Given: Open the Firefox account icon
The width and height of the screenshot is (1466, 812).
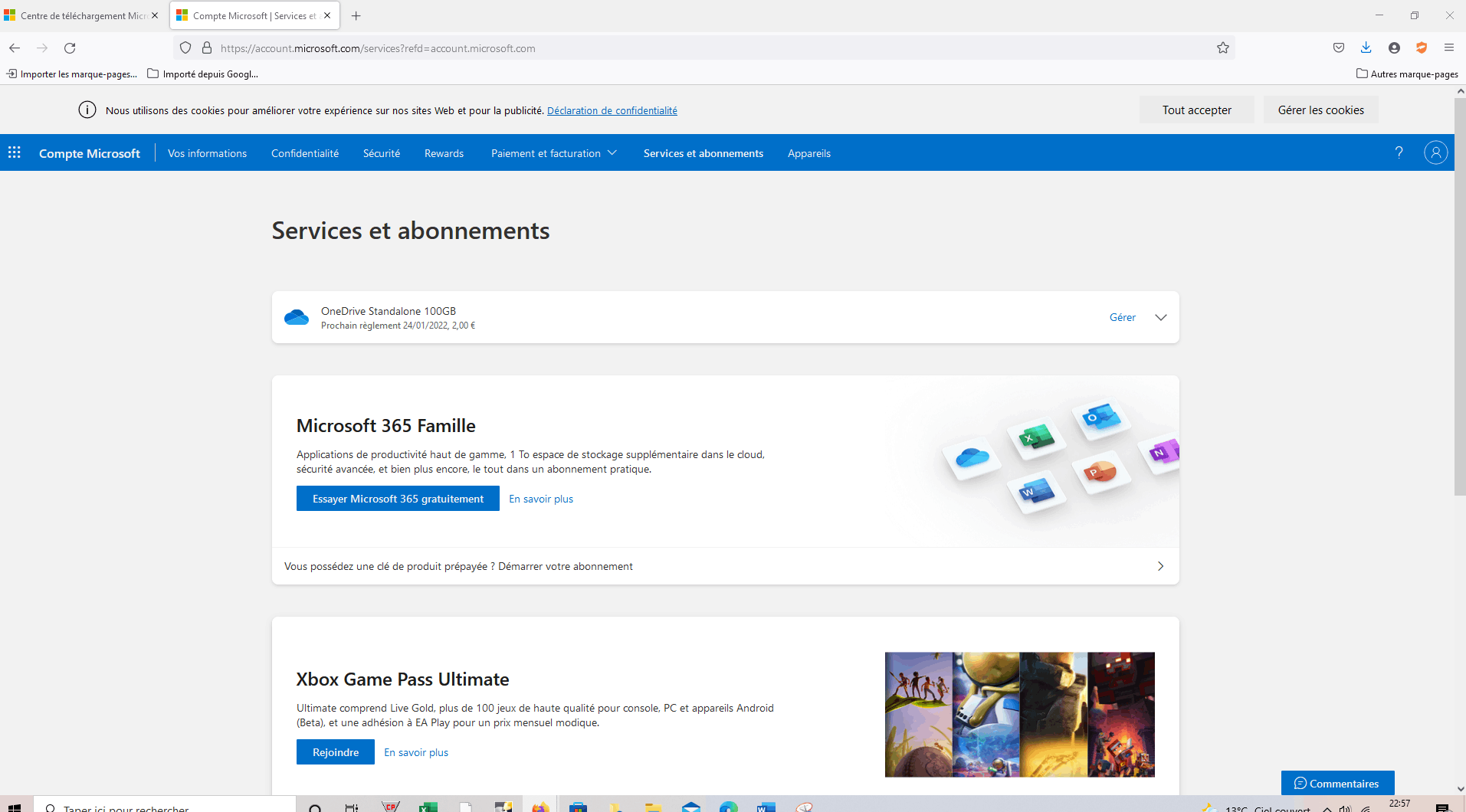Looking at the screenshot, I should click(1394, 47).
